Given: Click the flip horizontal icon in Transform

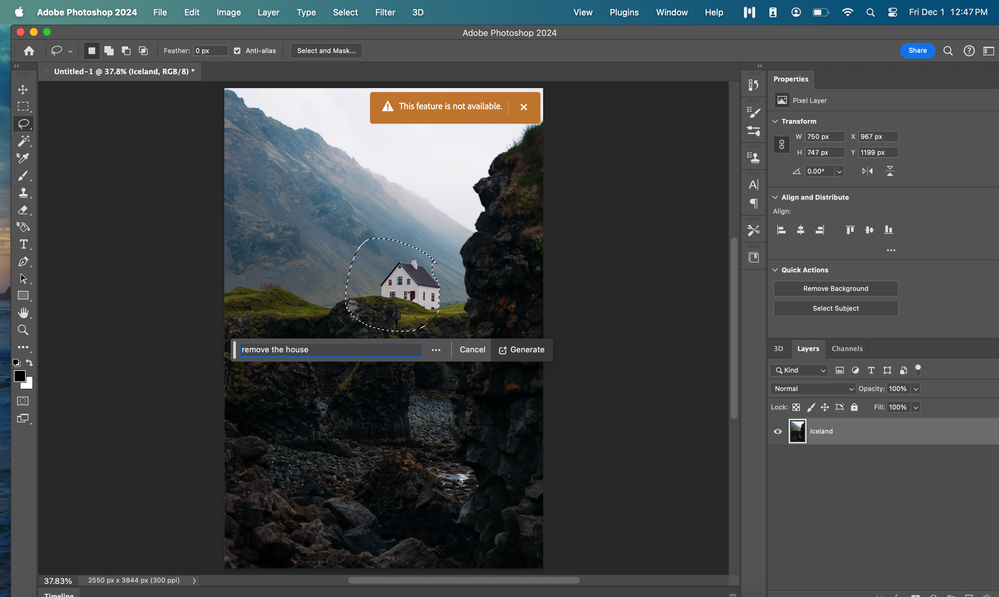Looking at the screenshot, I should pos(867,171).
